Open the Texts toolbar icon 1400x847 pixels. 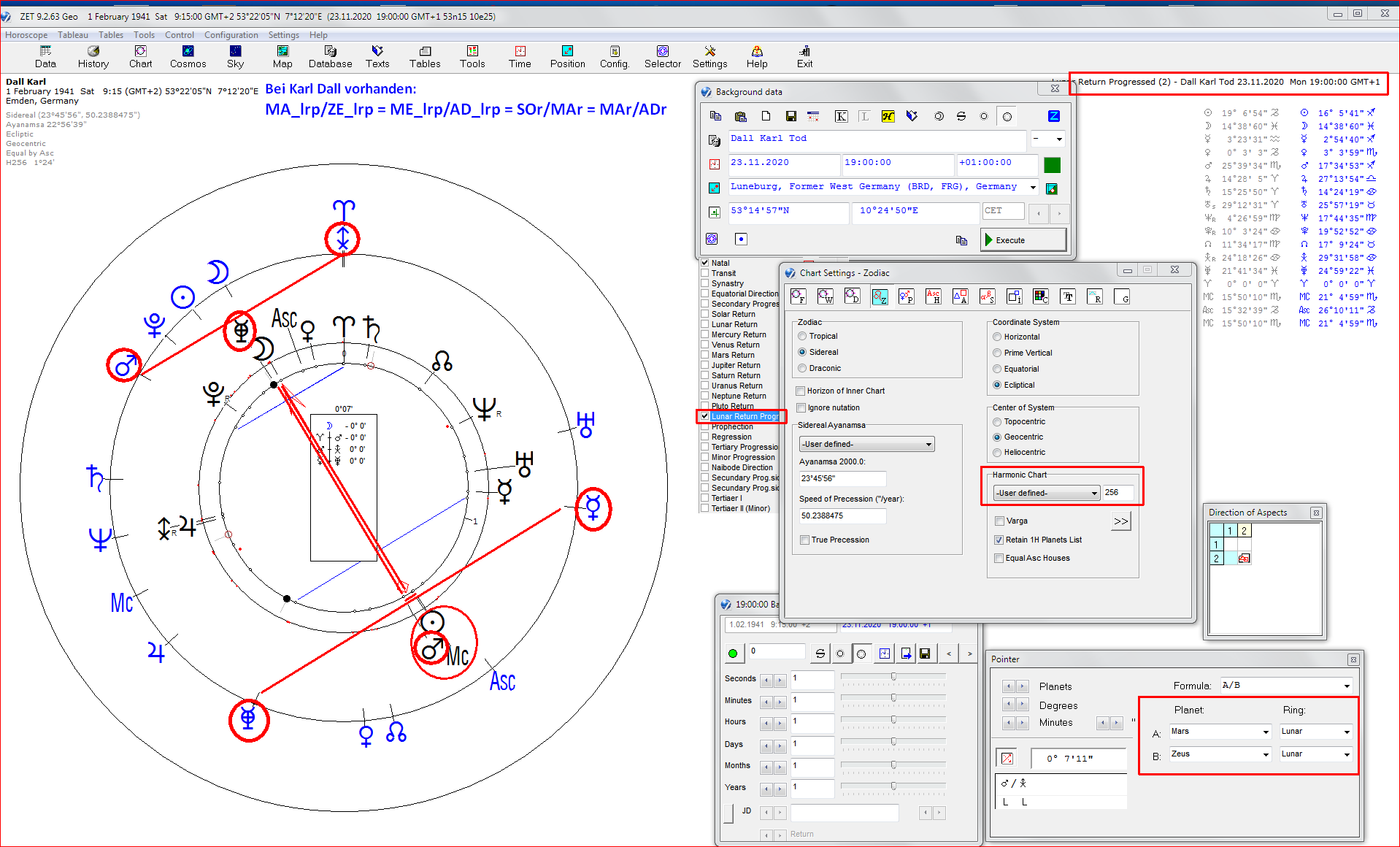click(377, 56)
